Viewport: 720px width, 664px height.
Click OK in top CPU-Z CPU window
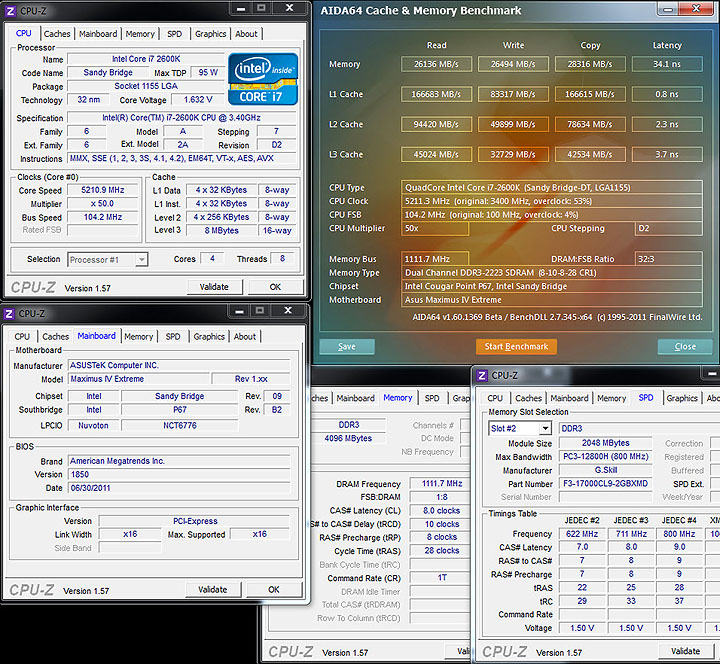[275, 287]
